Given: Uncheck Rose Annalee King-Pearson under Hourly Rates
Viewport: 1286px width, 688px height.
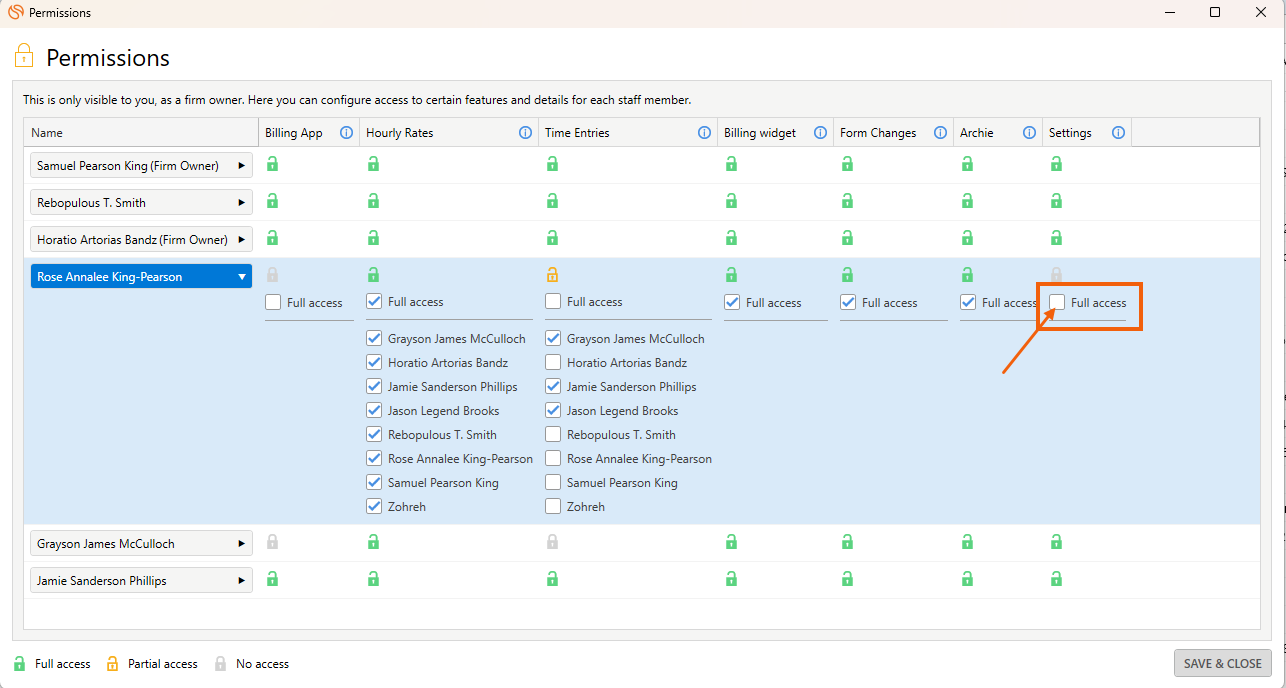Looking at the screenshot, I should 374,459.
